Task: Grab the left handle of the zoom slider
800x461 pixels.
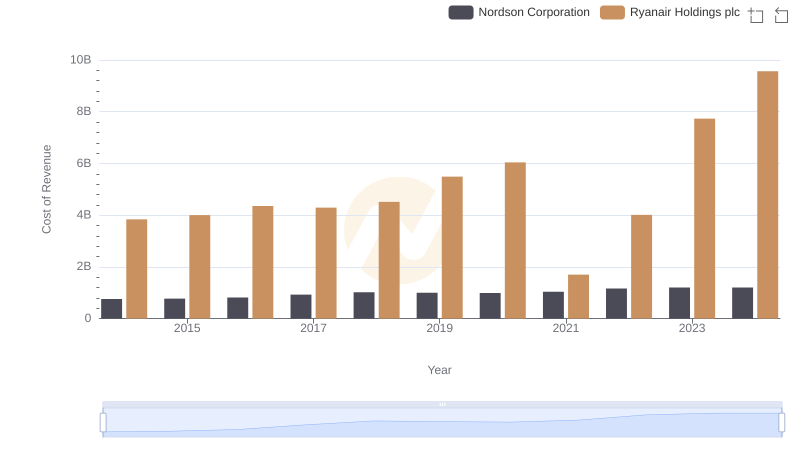Action: (103, 423)
